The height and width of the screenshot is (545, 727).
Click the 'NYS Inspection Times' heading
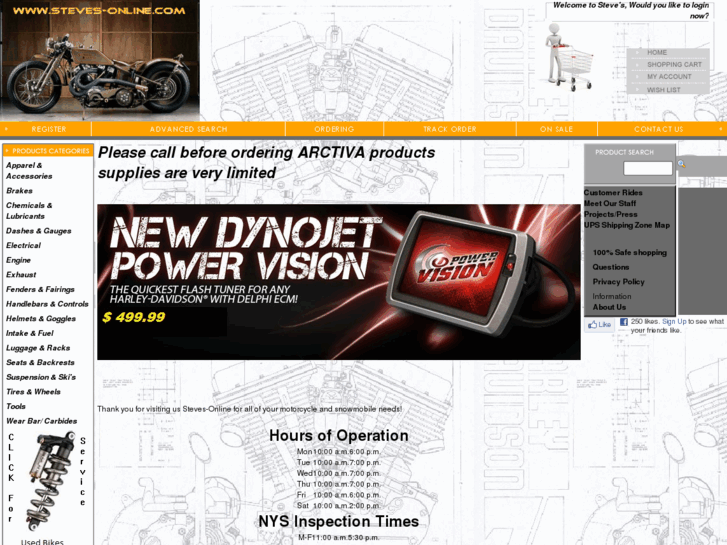tap(339, 521)
